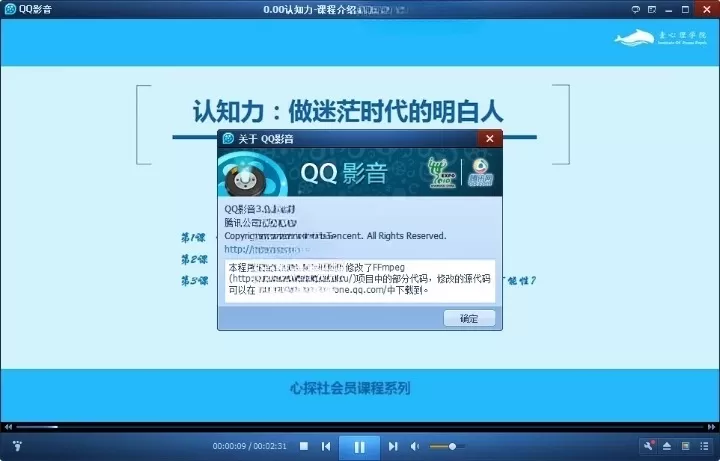This screenshot has width=720, height=461.
Task: Click the fast-forward double-arrow at progress bar end
Action: (x=711, y=427)
